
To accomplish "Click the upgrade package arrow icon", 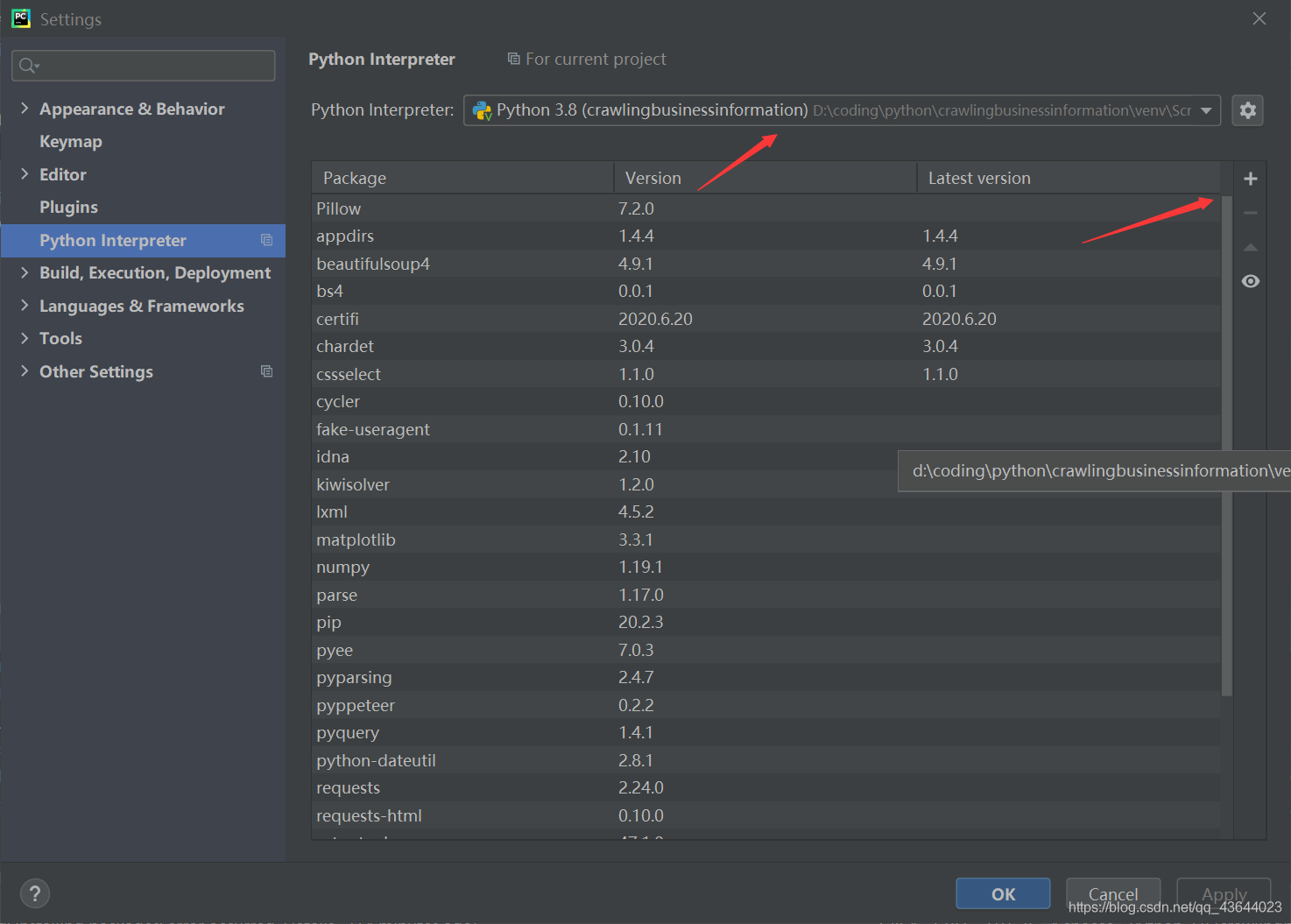I will [1251, 248].
